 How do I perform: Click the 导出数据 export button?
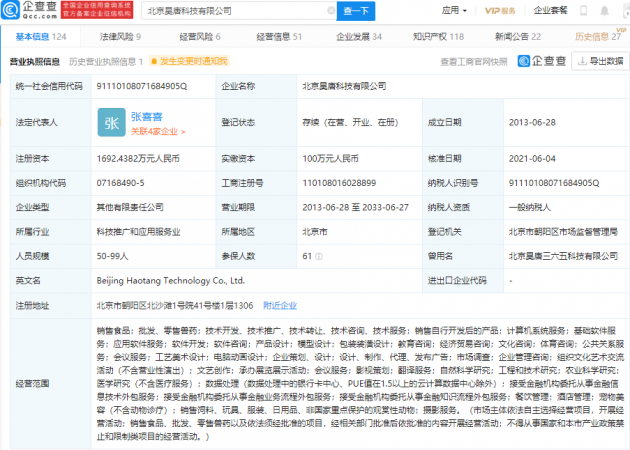599,61
